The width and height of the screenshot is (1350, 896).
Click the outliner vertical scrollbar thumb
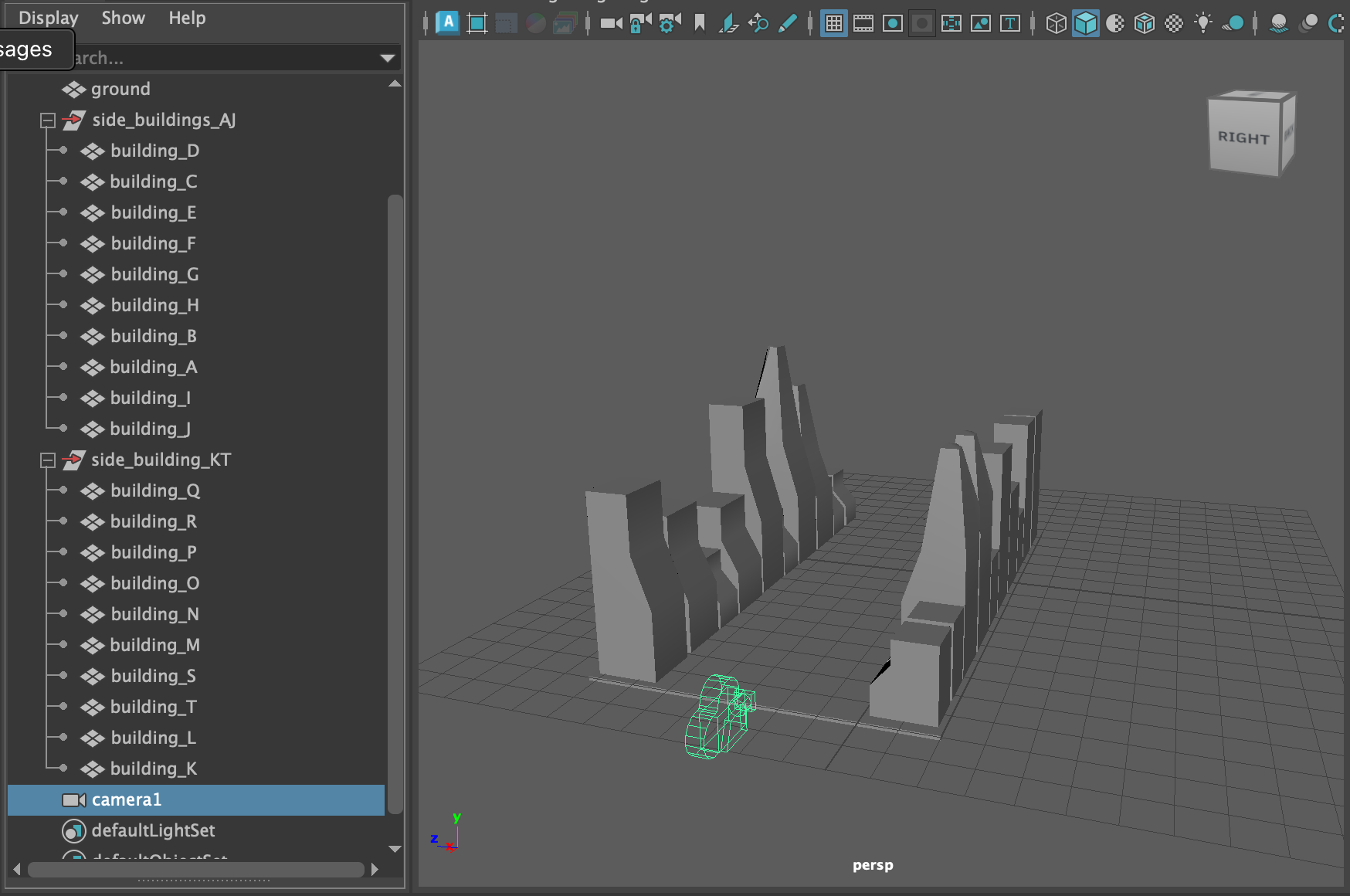click(395, 504)
